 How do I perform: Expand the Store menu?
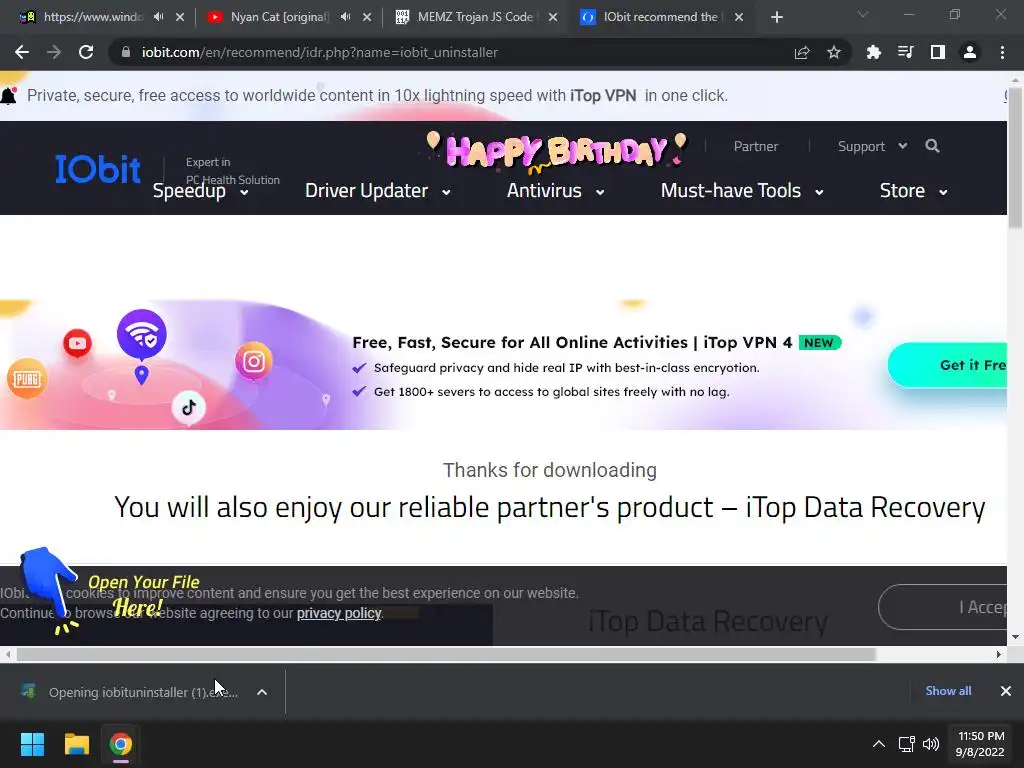click(x=913, y=191)
